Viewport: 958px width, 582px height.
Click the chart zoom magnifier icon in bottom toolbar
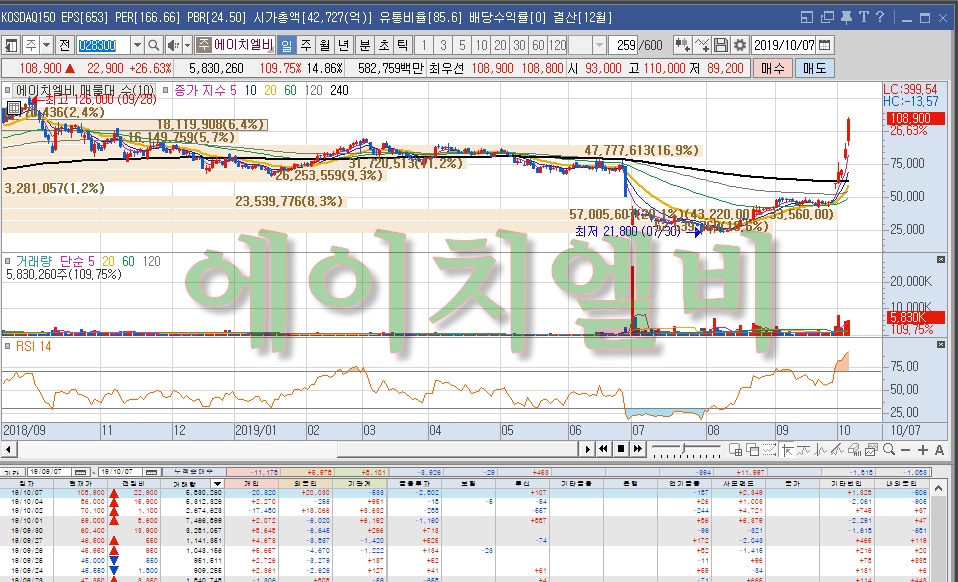pyautogui.click(x=889, y=450)
